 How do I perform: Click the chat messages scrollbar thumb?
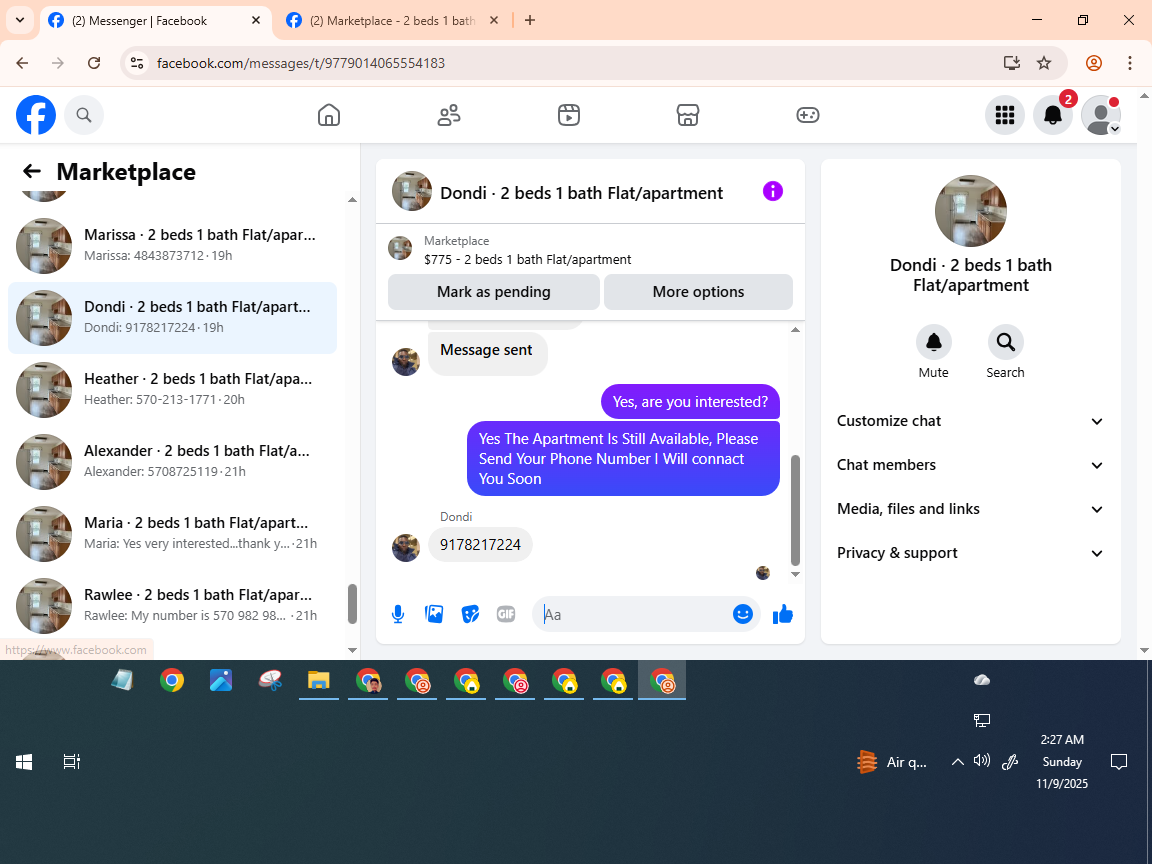click(x=795, y=510)
